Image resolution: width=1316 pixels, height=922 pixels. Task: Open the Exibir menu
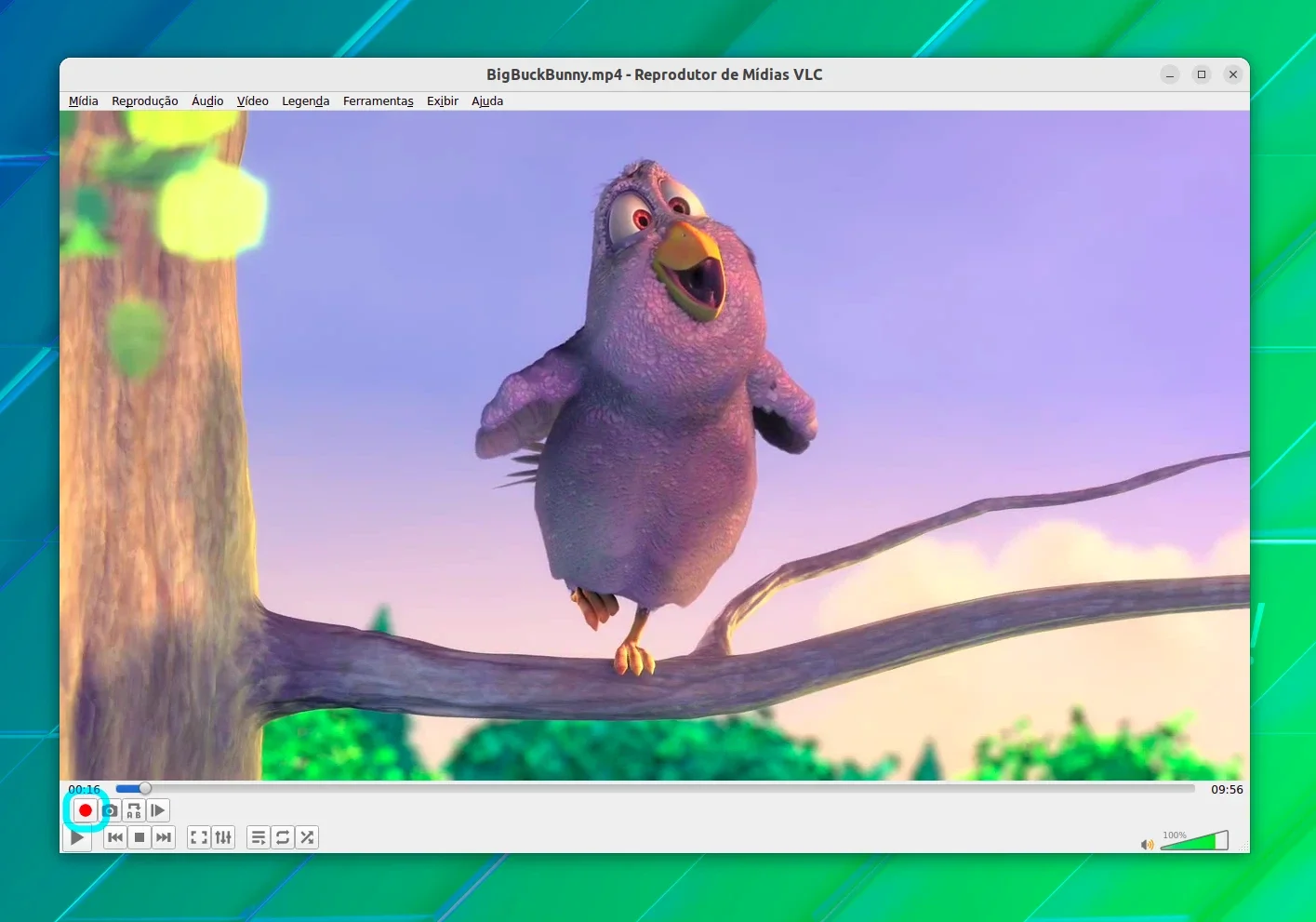[443, 100]
